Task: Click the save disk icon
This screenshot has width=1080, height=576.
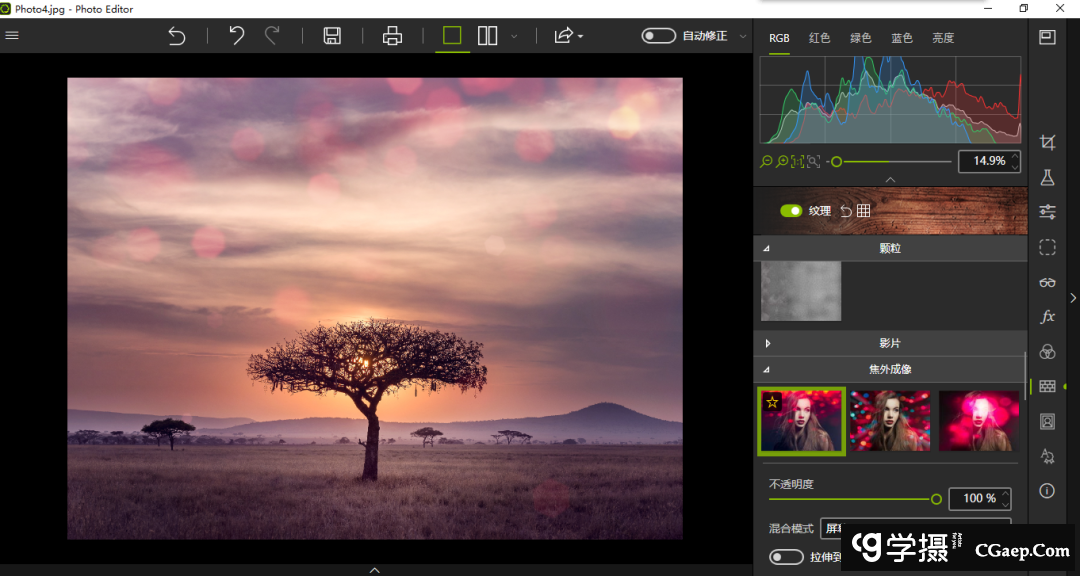Action: pyautogui.click(x=332, y=36)
